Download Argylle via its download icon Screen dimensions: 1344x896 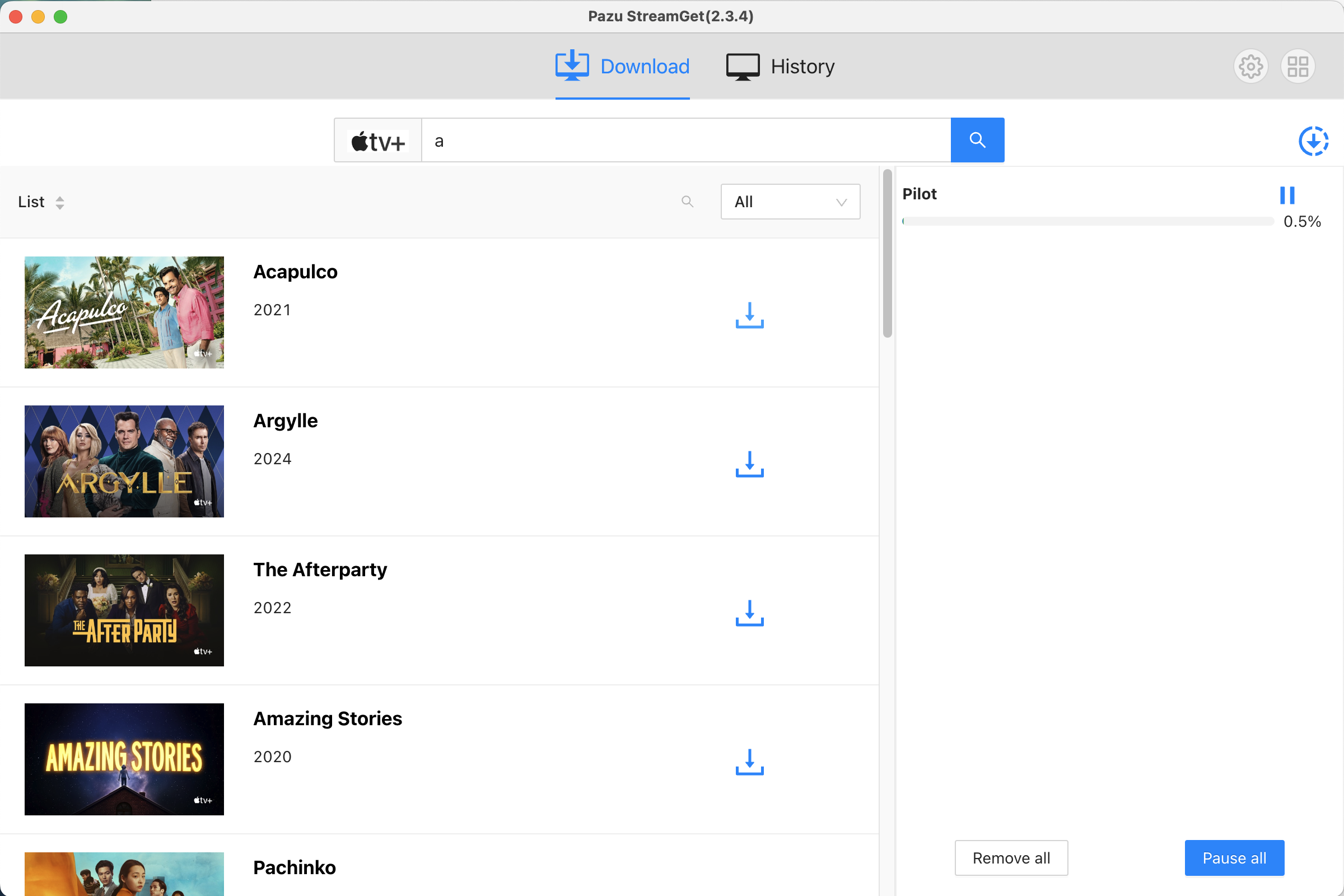750,464
